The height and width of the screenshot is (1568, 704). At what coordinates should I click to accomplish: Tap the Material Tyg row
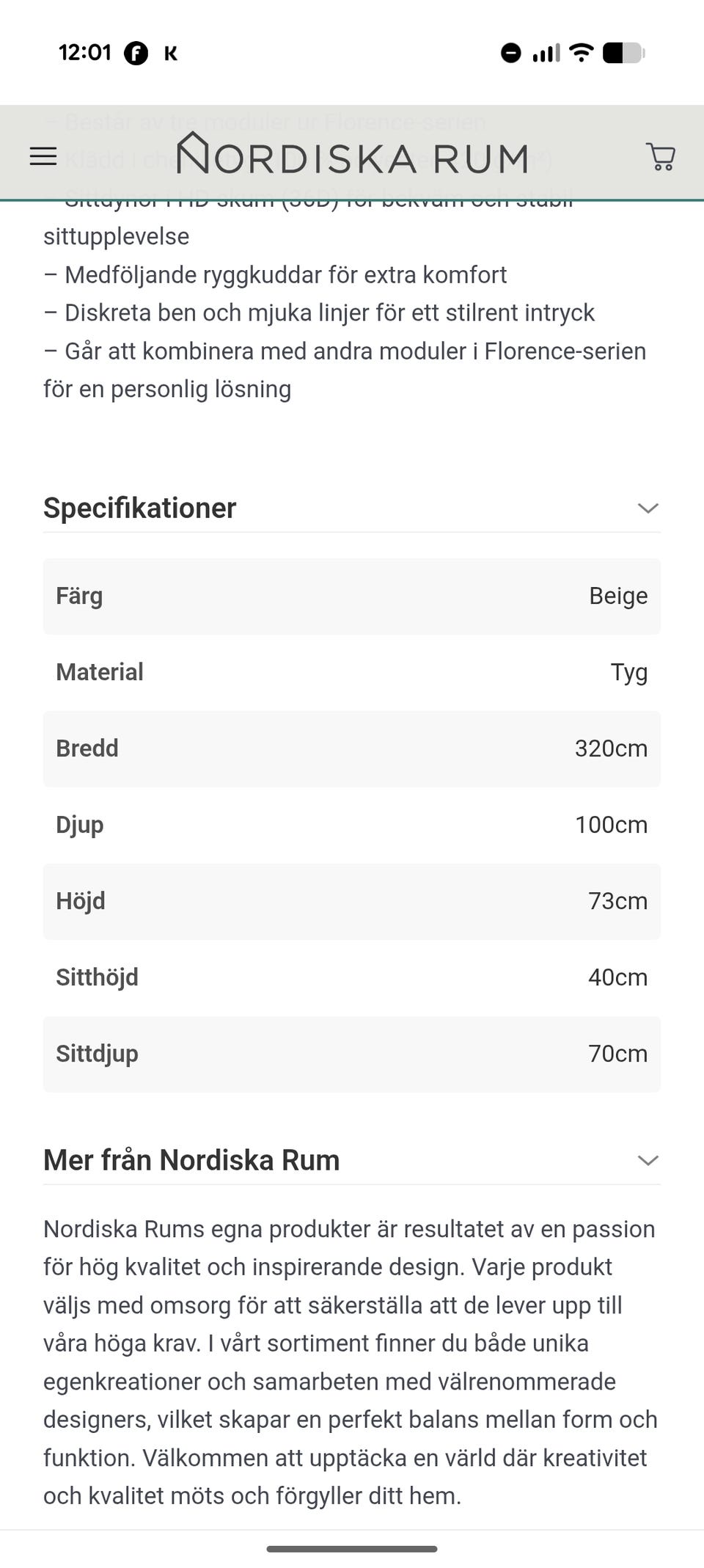[352, 672]
